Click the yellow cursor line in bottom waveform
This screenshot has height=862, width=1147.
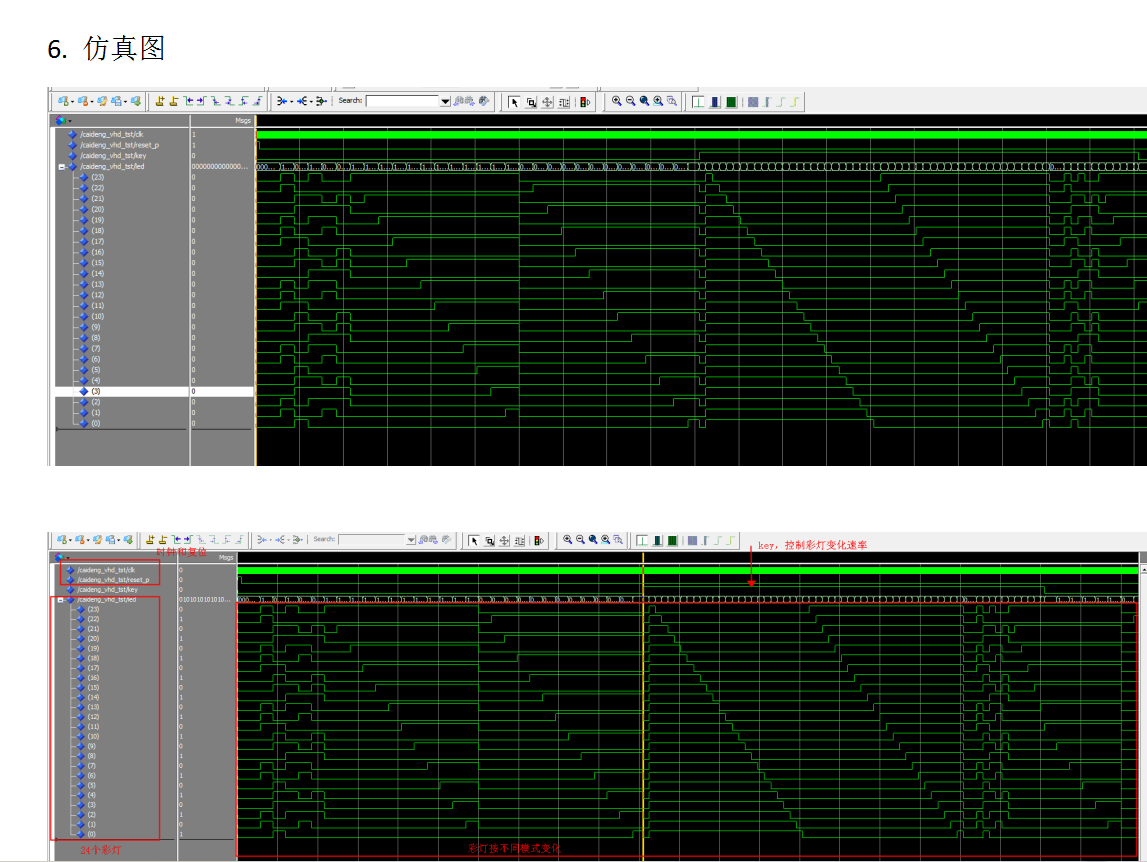(x=643, y=700)
